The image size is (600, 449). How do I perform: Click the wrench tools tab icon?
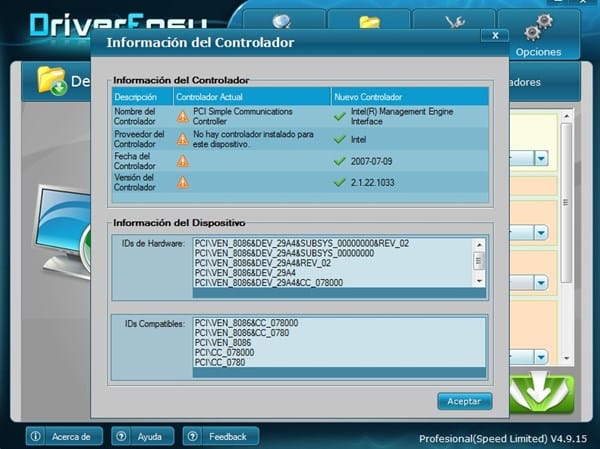[452, 22]
